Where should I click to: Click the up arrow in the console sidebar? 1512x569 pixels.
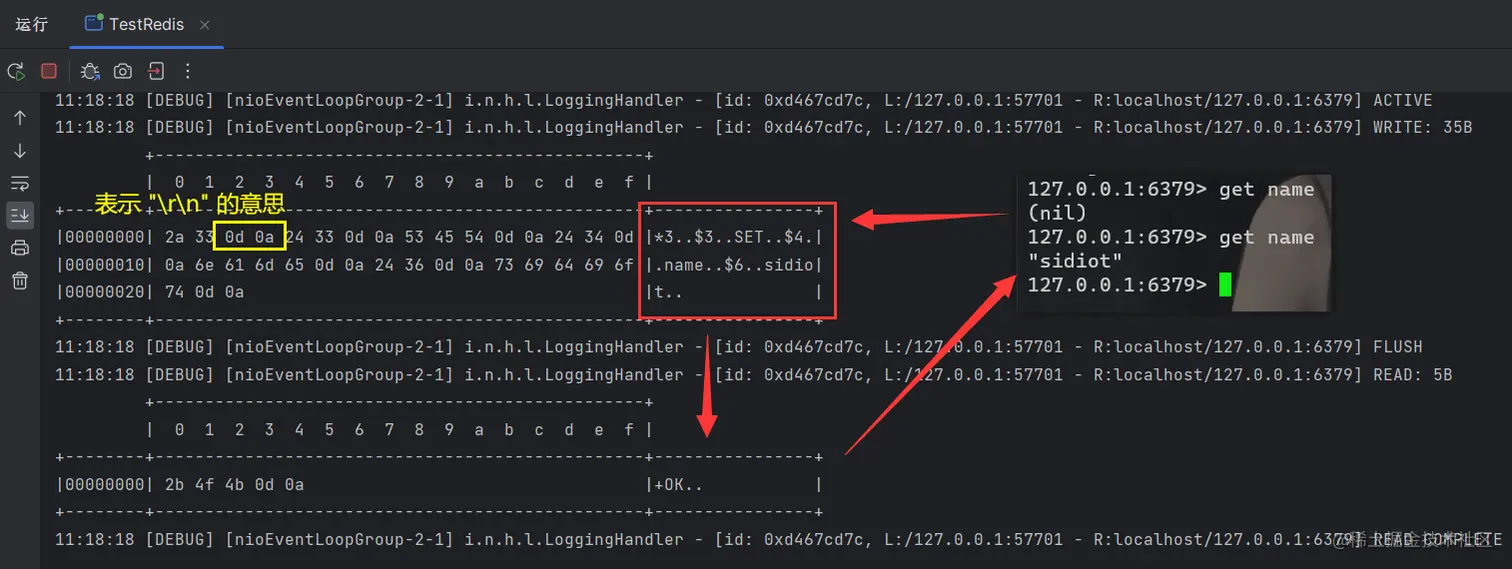19,118
